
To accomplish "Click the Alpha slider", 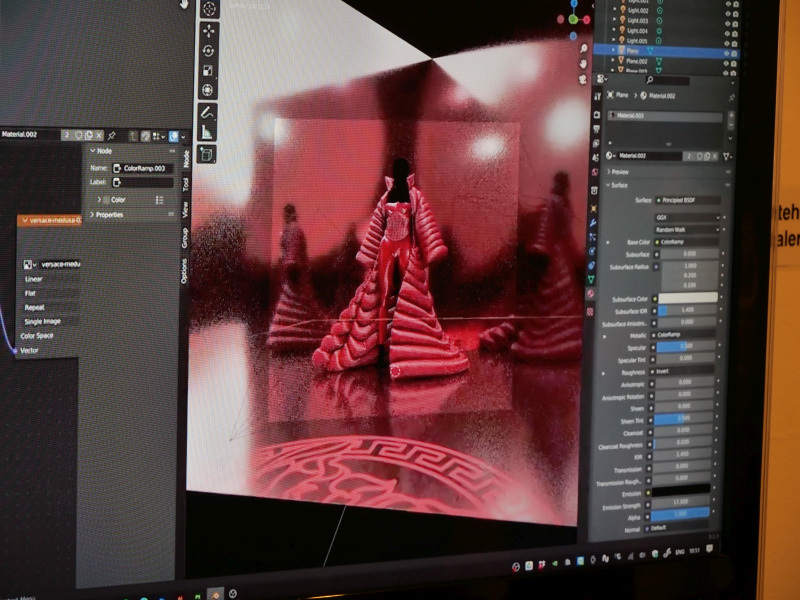I will 680,514.
